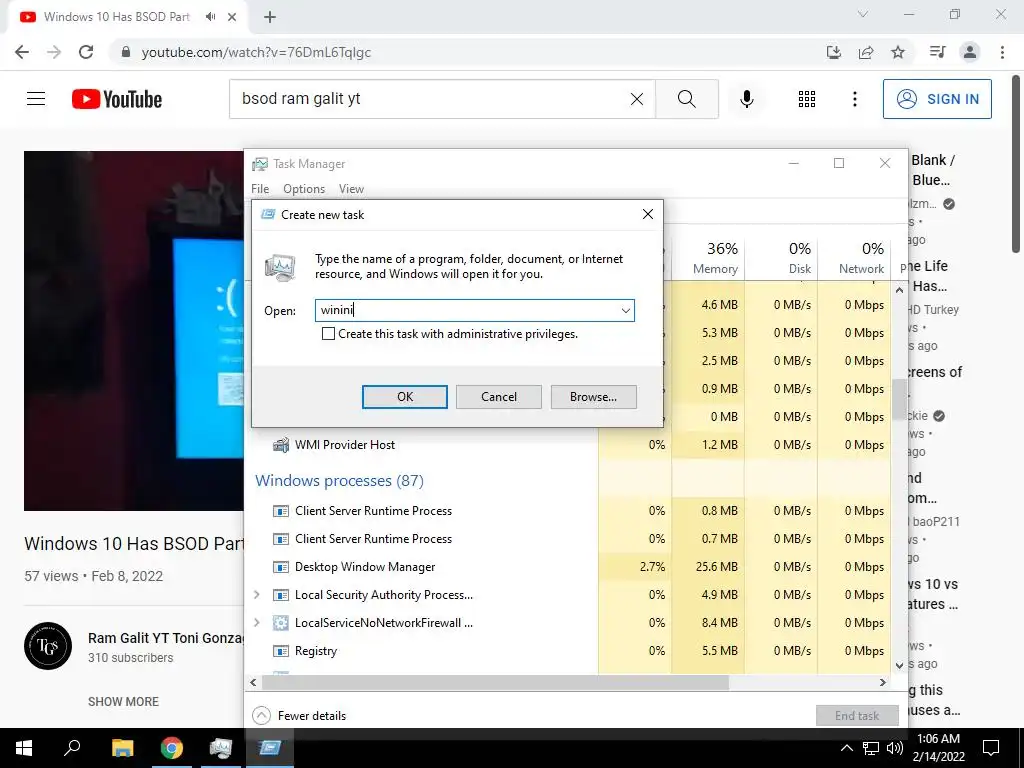Open the Chrome tab search chevron
This screenshot has height=768, width=1024.
(x=863, y=14)
